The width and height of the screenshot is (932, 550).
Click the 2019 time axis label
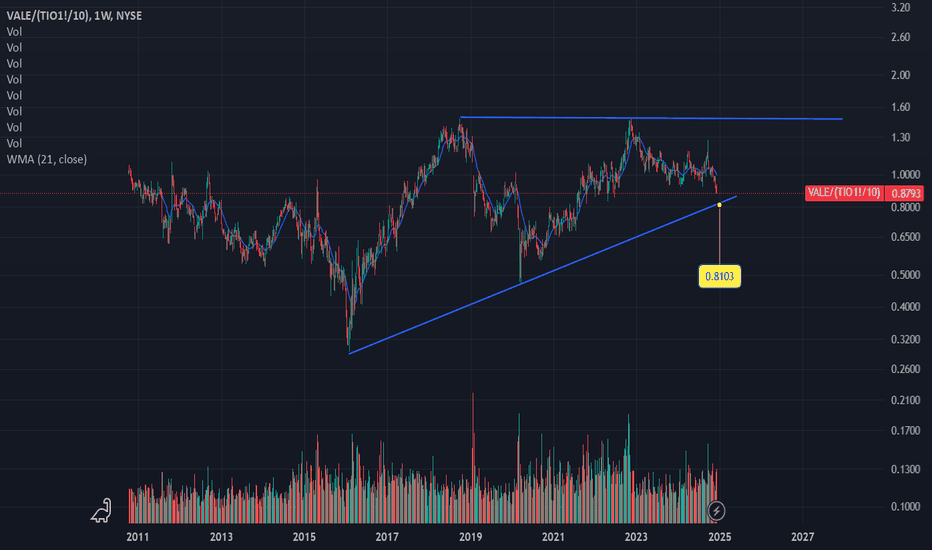click(x=471, y=537)
